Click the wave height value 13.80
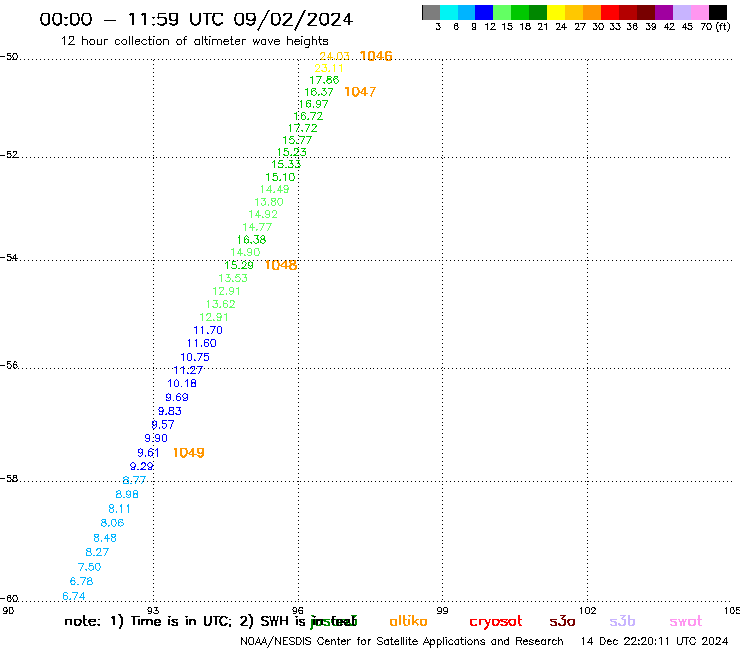The height and width of the screenshot is (650, 740). click(x=269, y=202)
